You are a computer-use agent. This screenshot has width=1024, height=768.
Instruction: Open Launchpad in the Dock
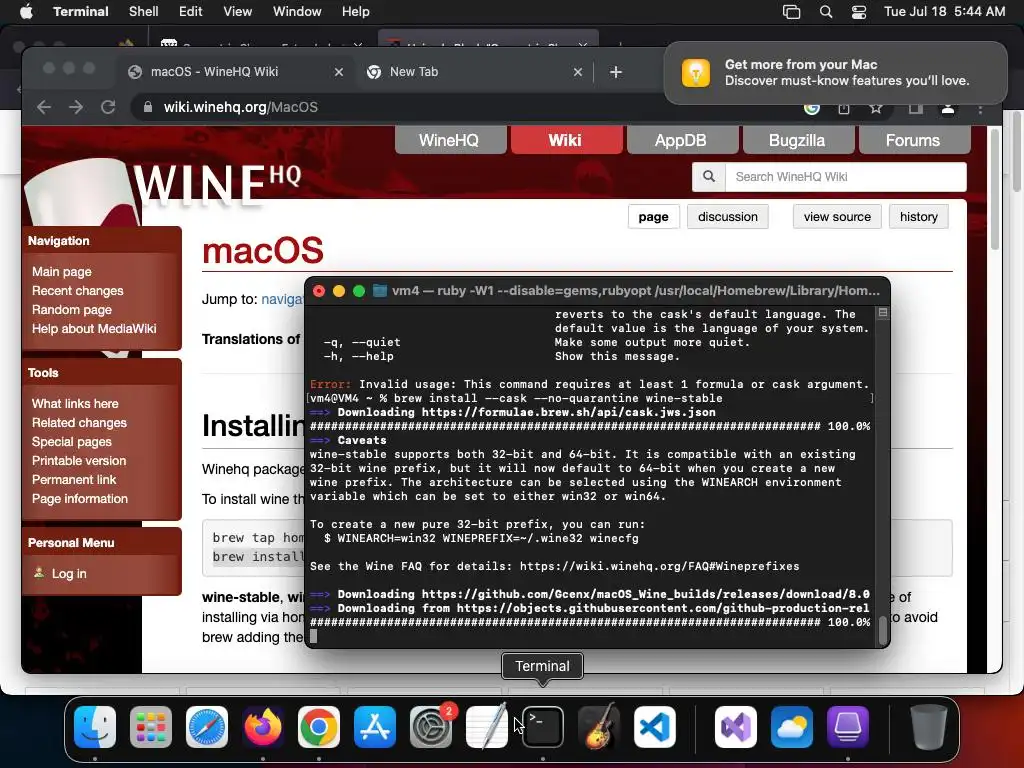pyautogui.click(x=151, y=727)
